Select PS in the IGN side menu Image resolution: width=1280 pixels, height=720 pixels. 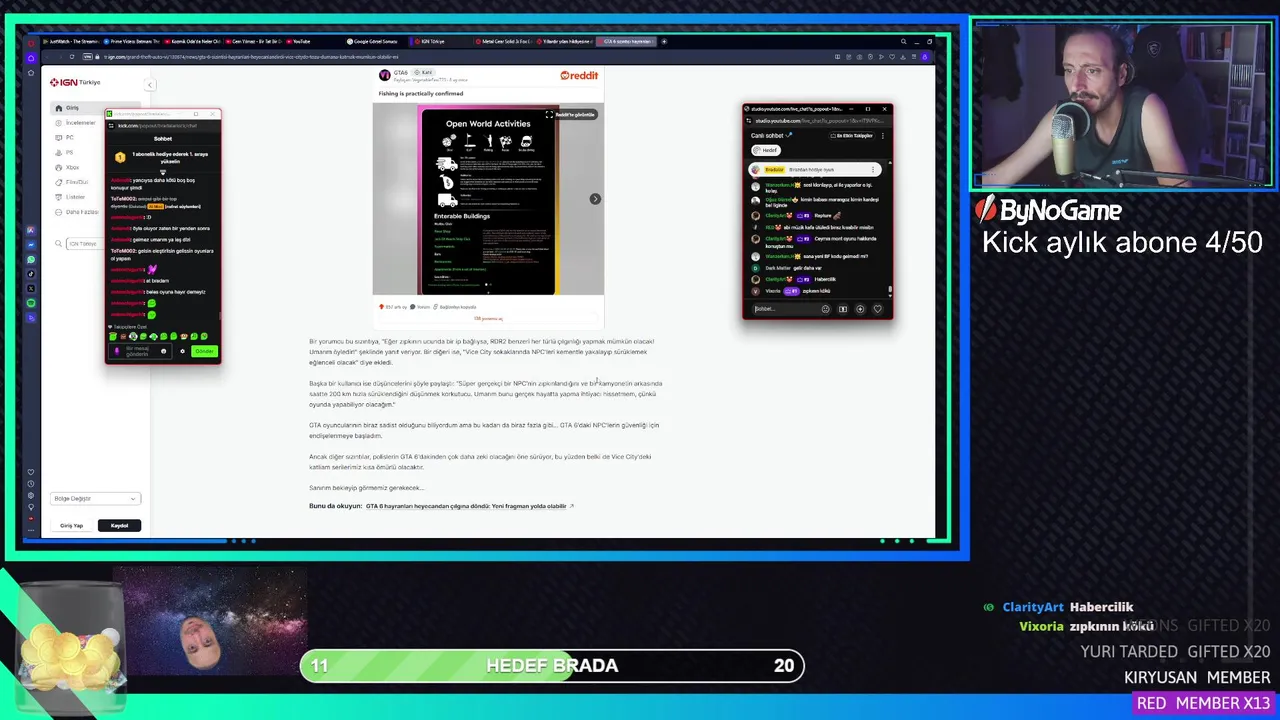(x=69, y=152)
